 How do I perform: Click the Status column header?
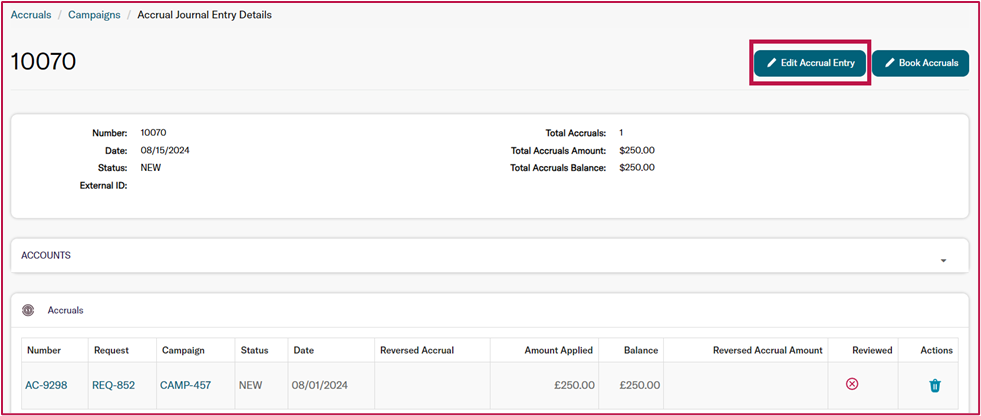[254, 350]
